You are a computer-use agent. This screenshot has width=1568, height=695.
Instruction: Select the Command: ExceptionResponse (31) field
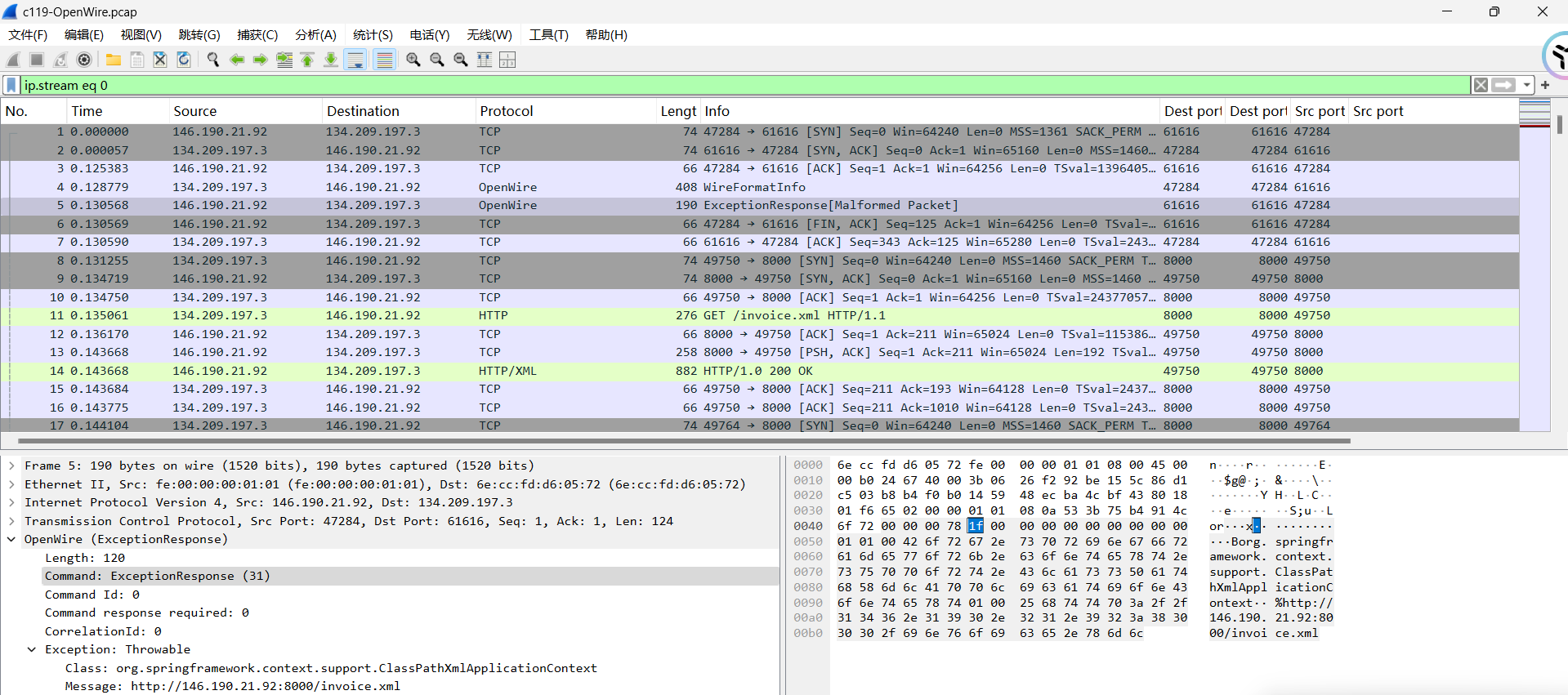[x=410, y=576]
